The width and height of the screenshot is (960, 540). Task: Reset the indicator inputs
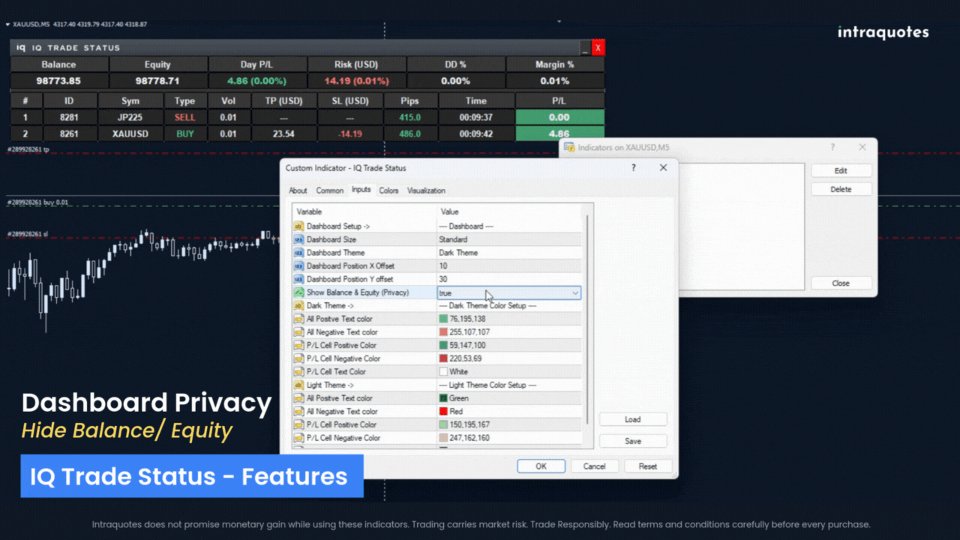coord(648,467)
